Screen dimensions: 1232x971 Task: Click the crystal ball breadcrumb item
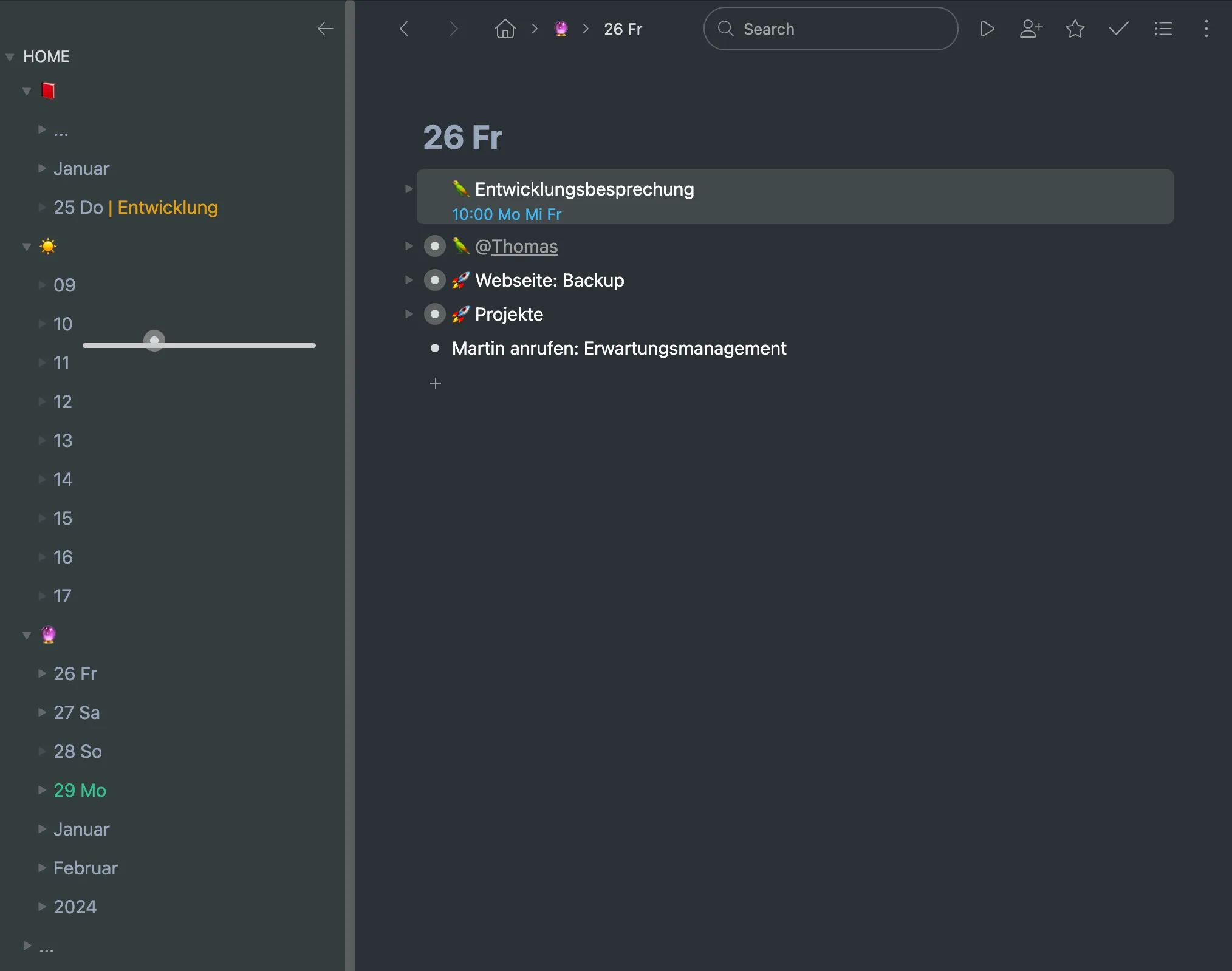[561, 29]
